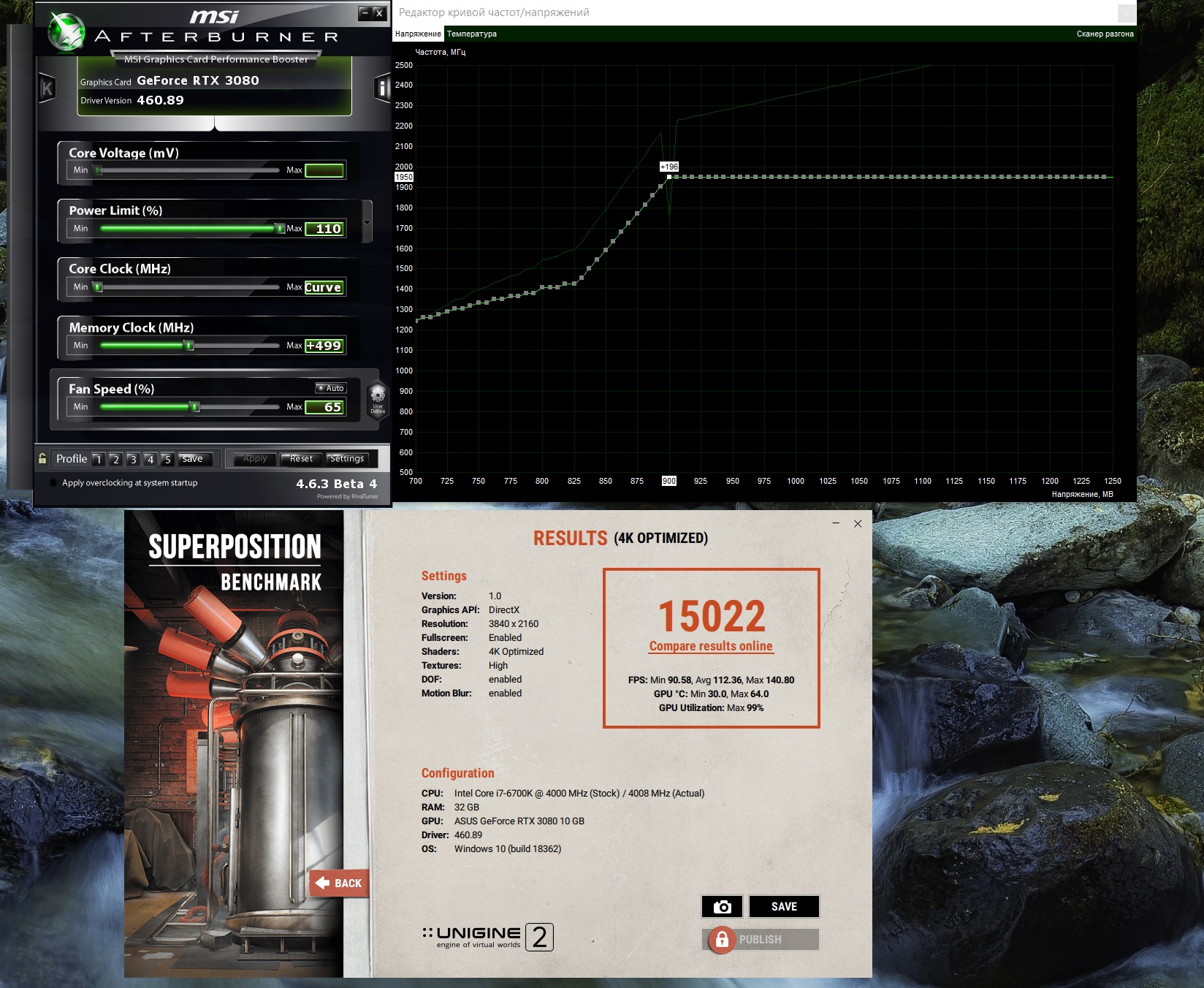The width and height of the screenshot is (1204, 988).
Task: Click the Memory Clock field showing +499
Action: coord(324,346)
